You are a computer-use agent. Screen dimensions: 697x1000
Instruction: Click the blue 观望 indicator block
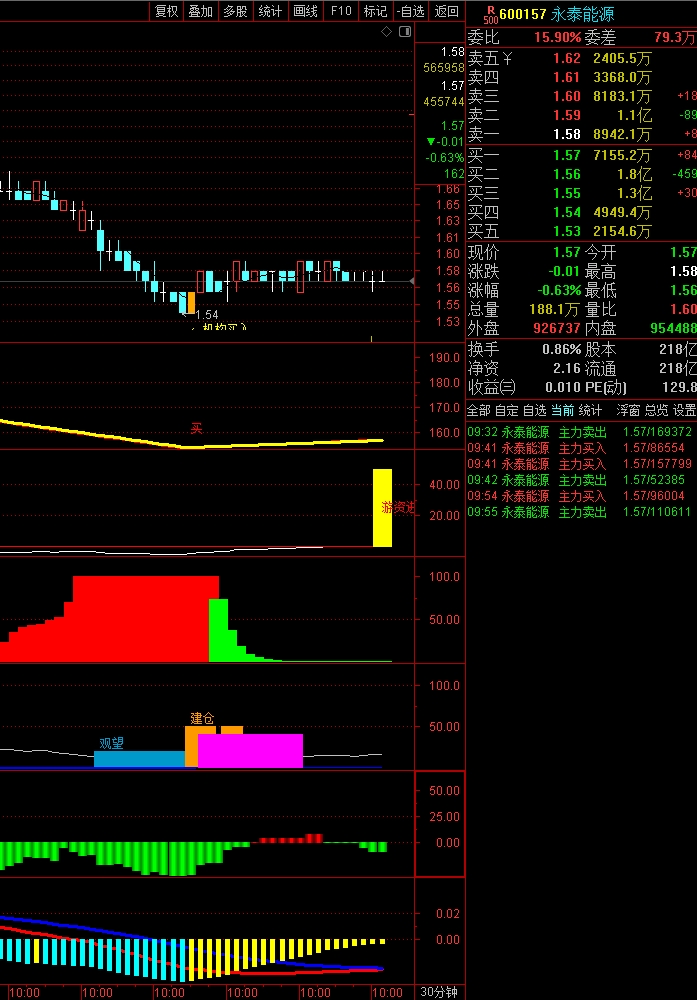(x=139, y=759)
